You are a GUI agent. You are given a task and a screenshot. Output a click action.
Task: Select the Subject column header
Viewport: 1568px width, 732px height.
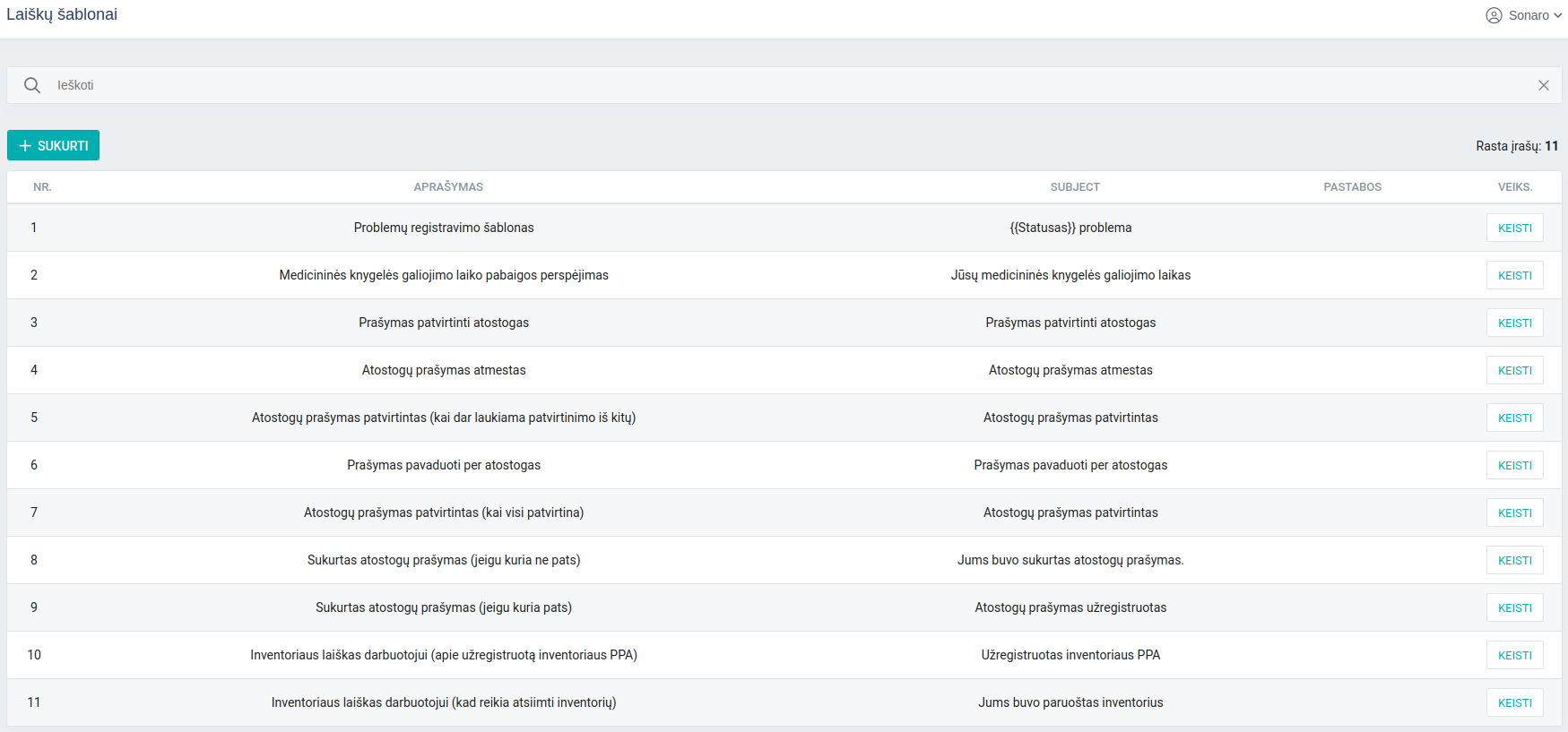click(x=1074, y=187)
